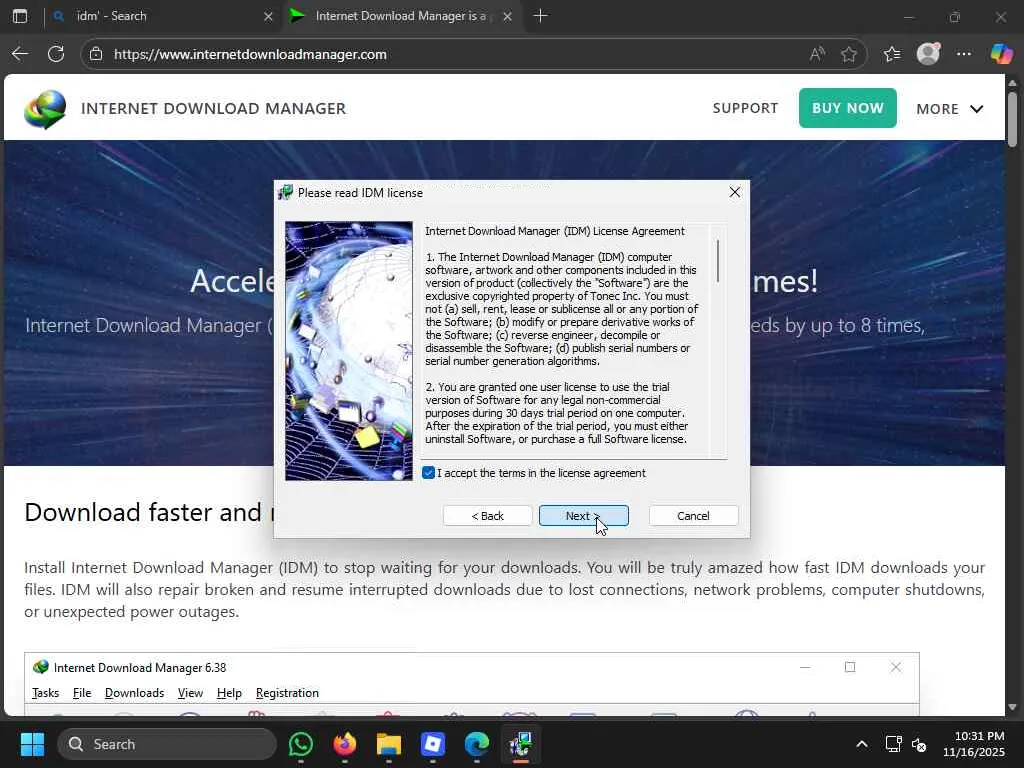Open Read aloud icon in address bar

pos(817,54)
